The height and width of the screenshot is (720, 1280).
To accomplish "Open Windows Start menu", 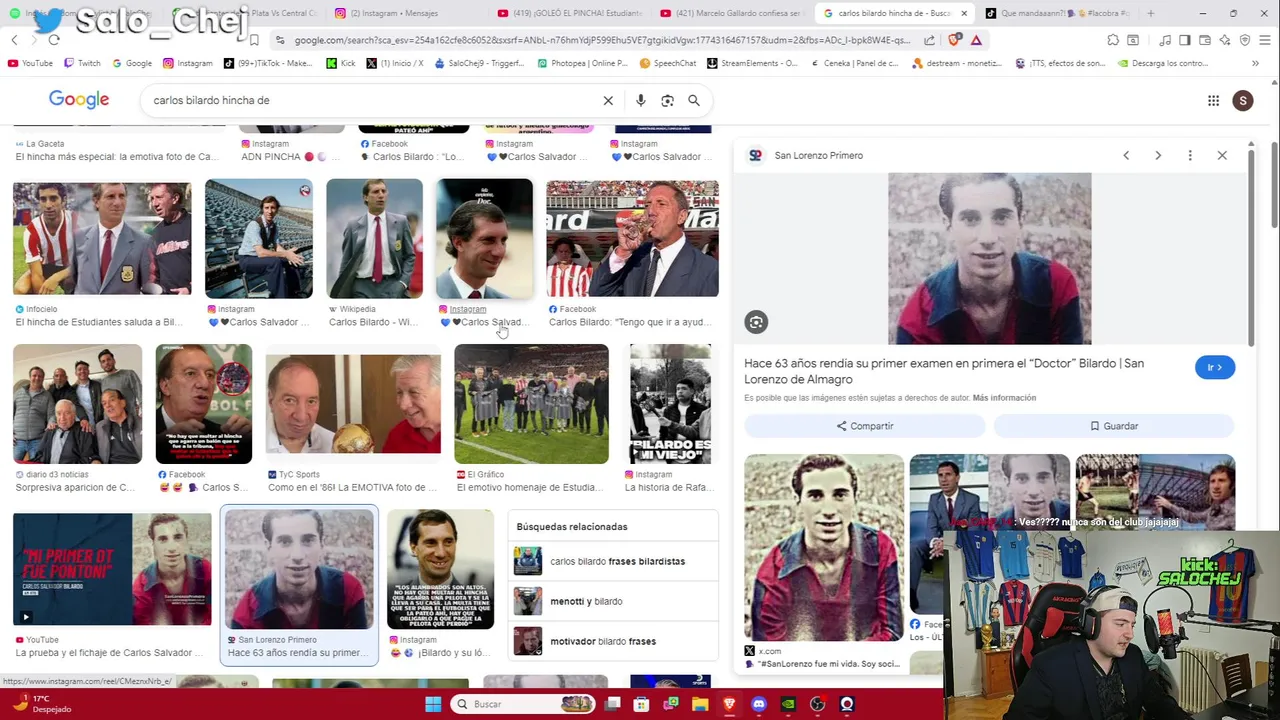I will click(x=433, y=704).
